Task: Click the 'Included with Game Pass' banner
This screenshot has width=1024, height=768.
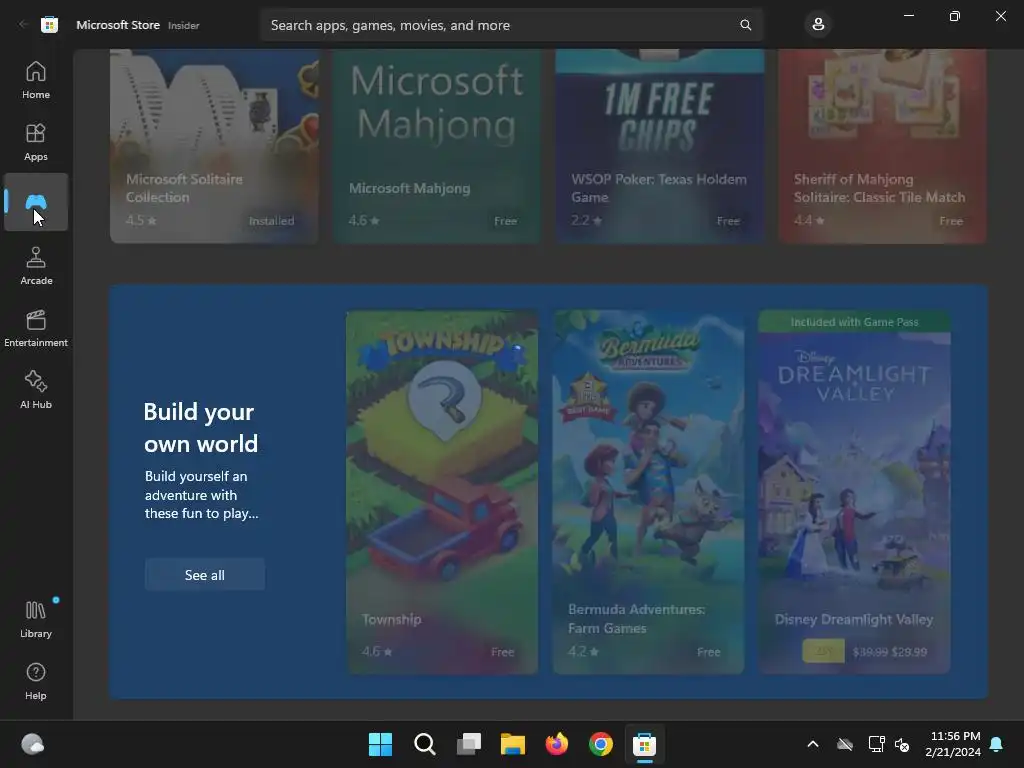Action: (854, 322)
